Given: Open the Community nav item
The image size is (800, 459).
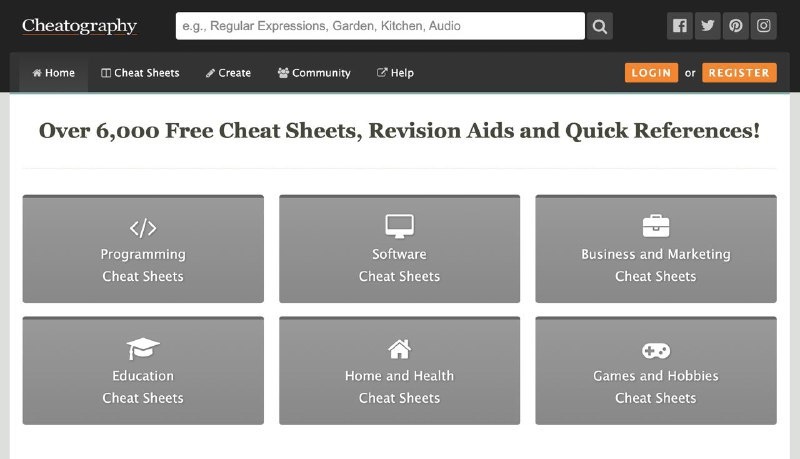Looking at the screenshot, I should pos(314,73).
